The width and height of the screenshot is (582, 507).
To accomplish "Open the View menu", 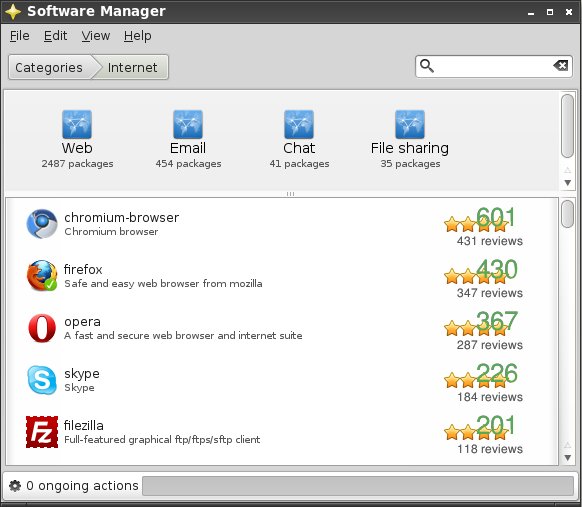I will 96,36.
